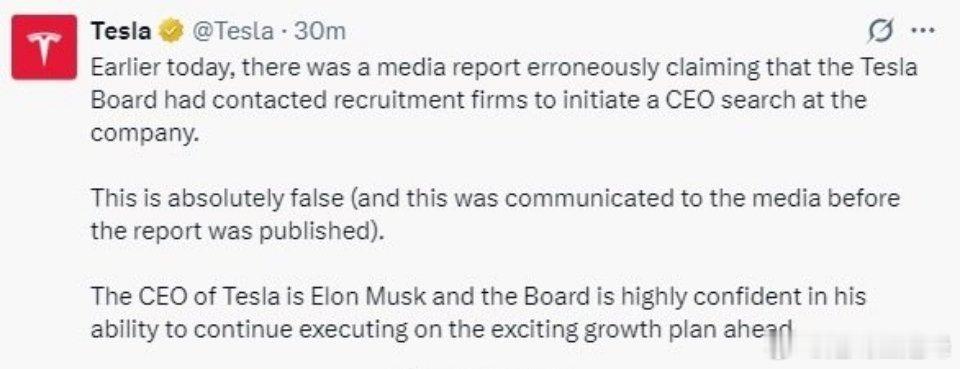The image size is (960, 369).
Task: Click the Tesla display name
Action: [121, 31]
